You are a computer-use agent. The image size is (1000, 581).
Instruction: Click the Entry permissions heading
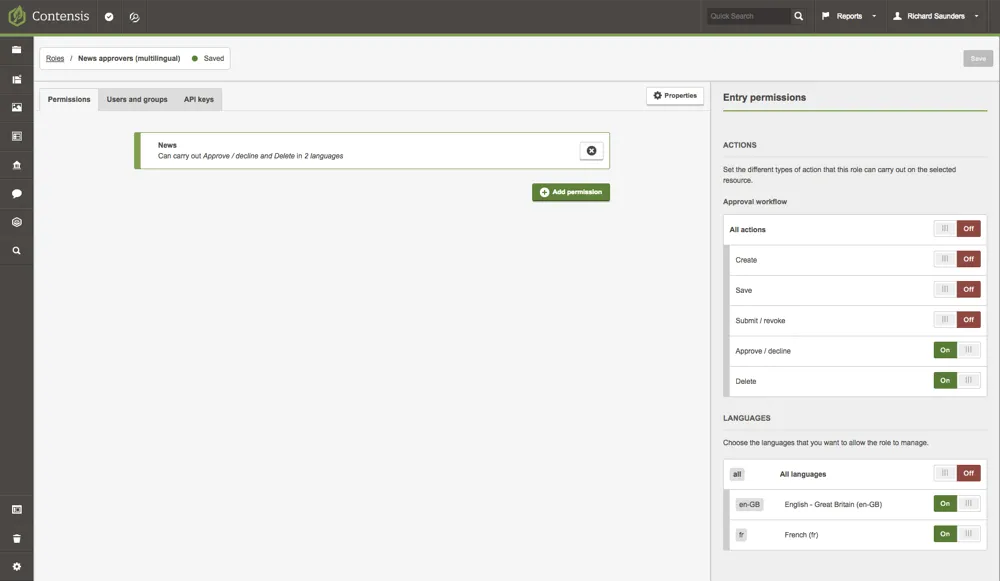(764, 98)
